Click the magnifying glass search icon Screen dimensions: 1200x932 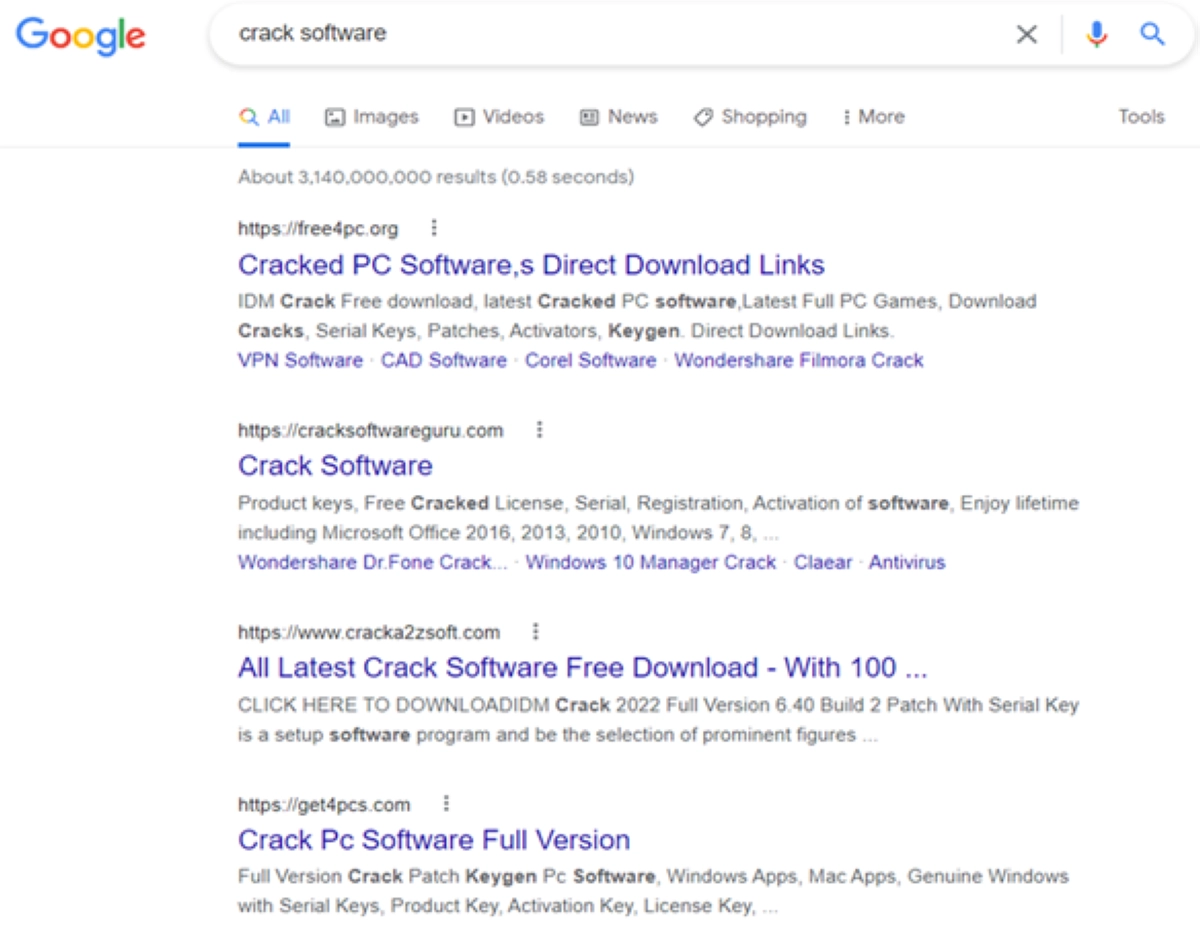1153,35
